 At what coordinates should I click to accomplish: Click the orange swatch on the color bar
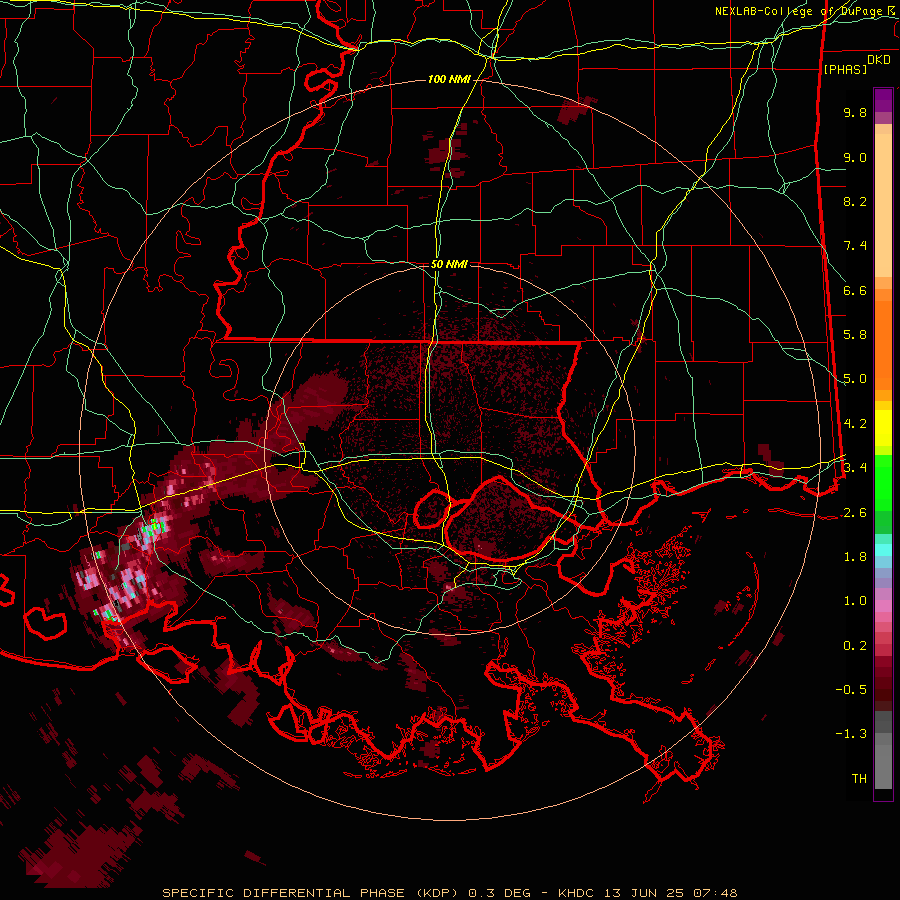(x=883, y=344)
